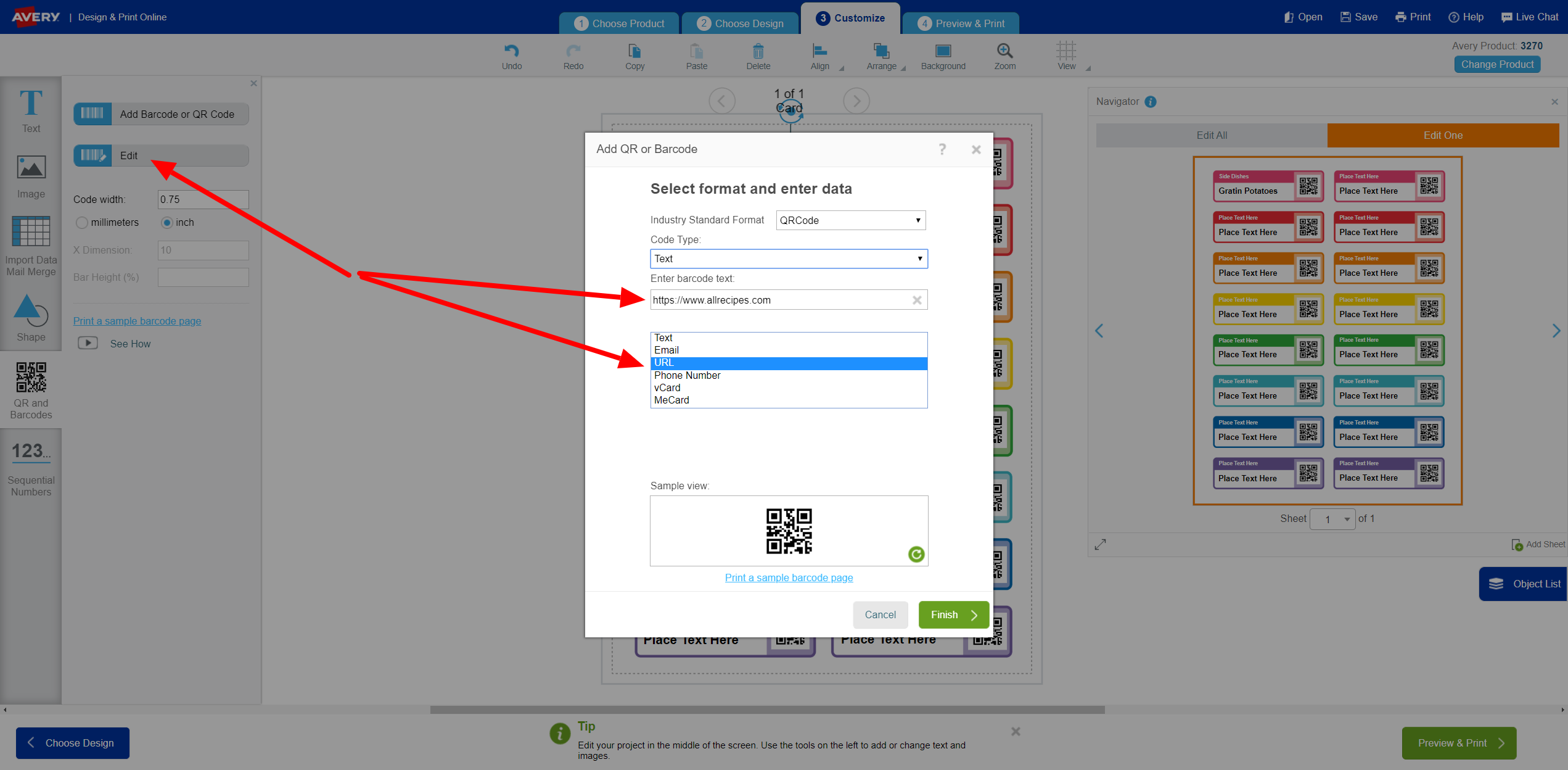Open the Shape tool

pyautogui.click(x=31, y=318)
